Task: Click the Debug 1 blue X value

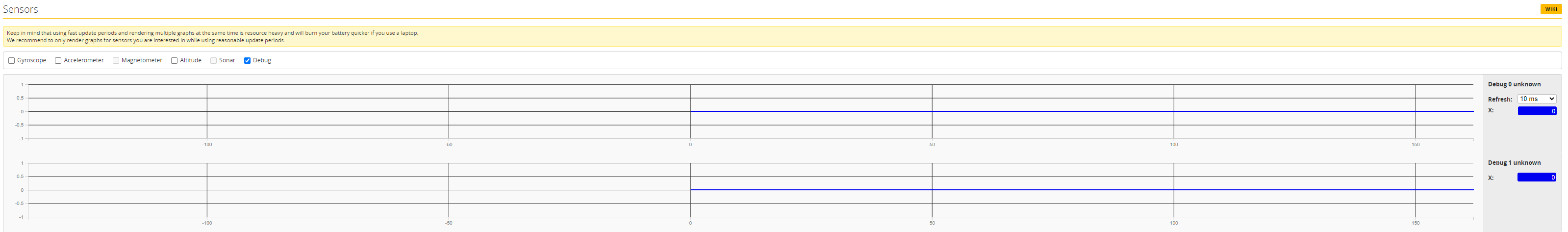Action: point(1536,177)
